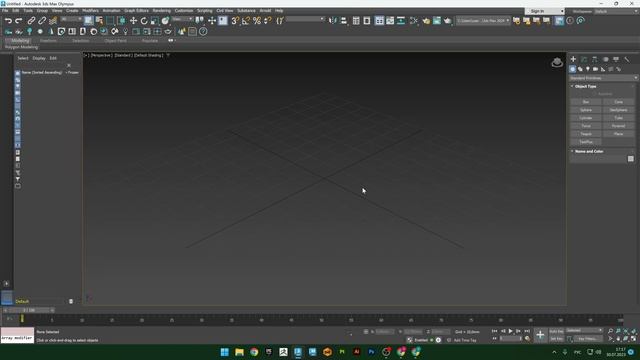Click the viewport cube navigation icon

point(557,62)
